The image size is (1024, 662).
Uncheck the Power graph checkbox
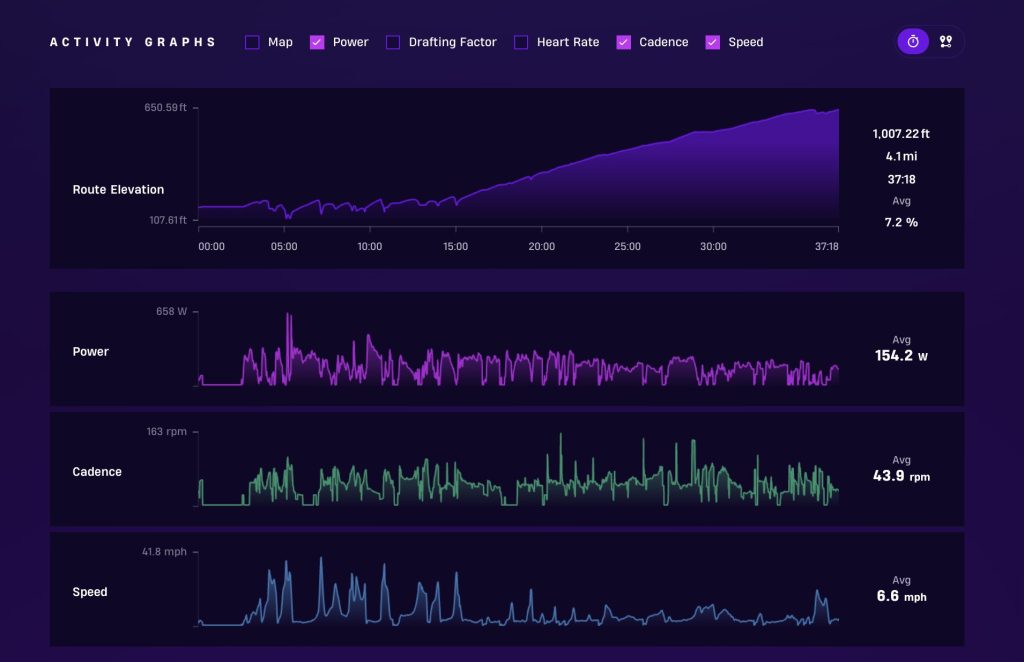[317, 42]
